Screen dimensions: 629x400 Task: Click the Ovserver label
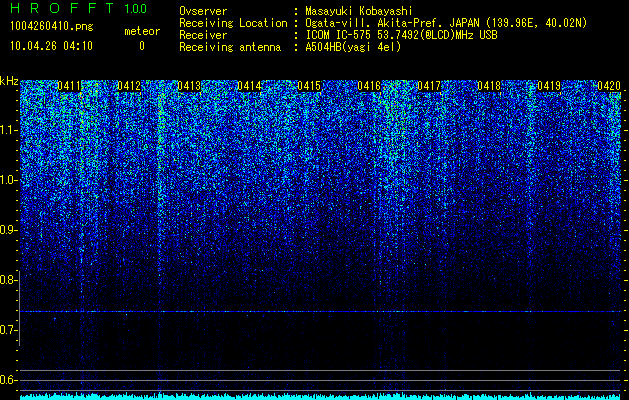[x=203, y=11]
